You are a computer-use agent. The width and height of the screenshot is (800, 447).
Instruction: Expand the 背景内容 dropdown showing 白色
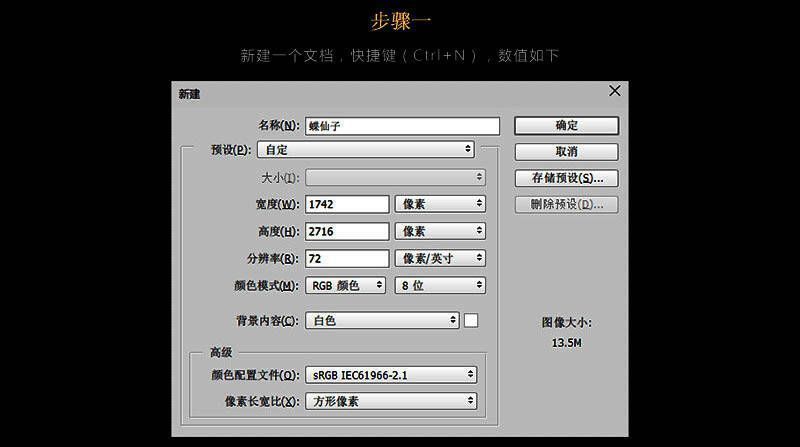[x=382, y=321]
